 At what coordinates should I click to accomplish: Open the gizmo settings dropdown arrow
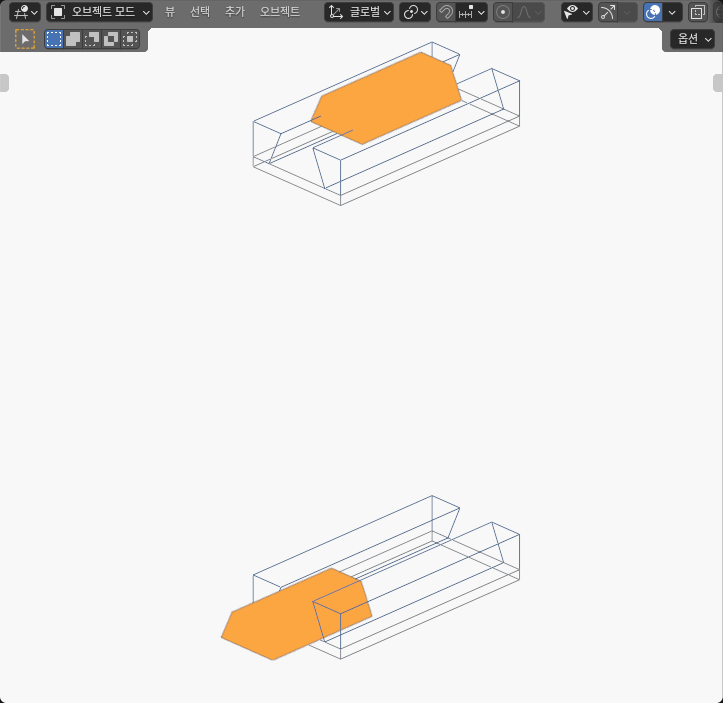point(627,12)
